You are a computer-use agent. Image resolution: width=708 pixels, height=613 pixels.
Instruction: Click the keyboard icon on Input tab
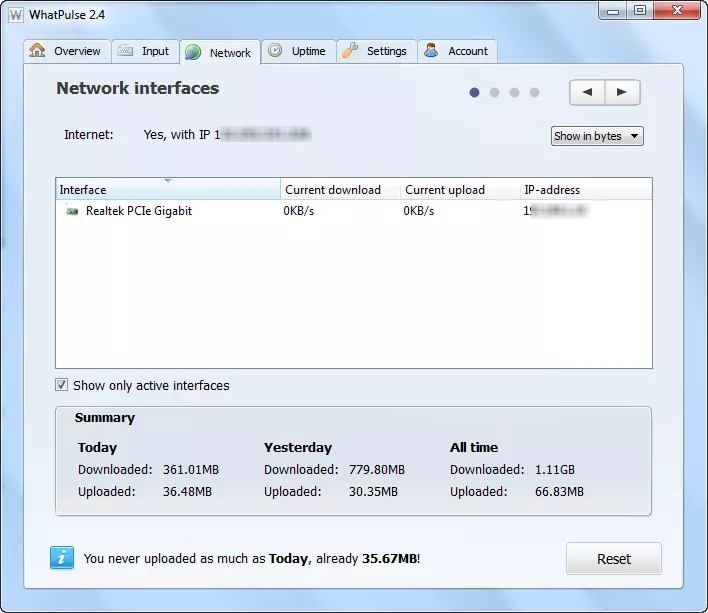pos(125,51)
